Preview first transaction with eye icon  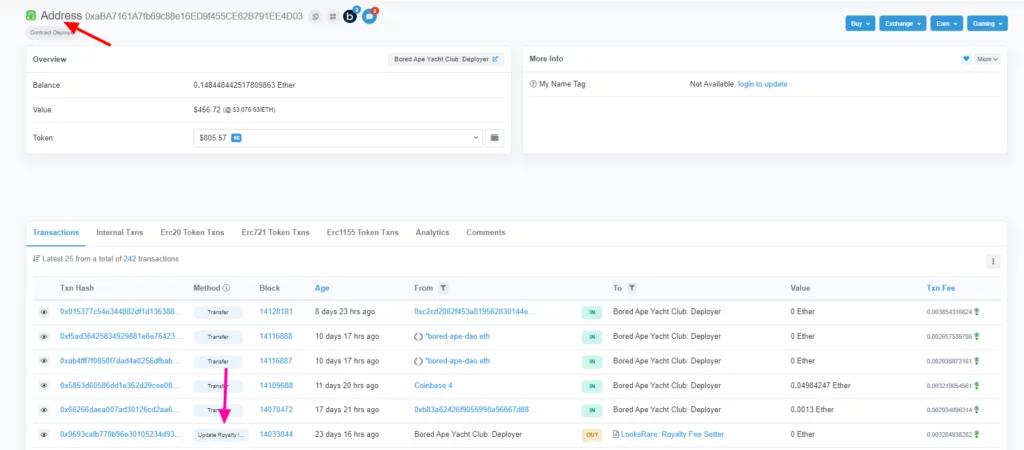click(44, 312)
